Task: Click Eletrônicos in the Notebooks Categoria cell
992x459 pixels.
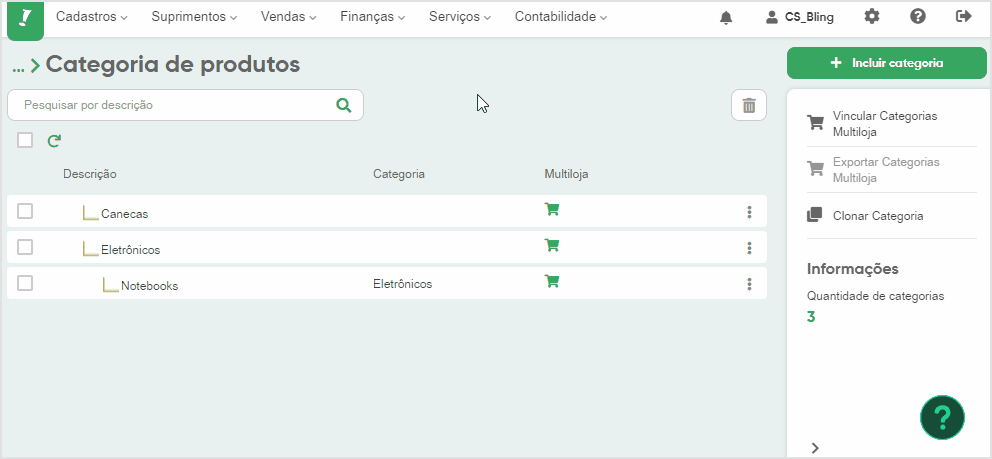Action: point(402,284)
